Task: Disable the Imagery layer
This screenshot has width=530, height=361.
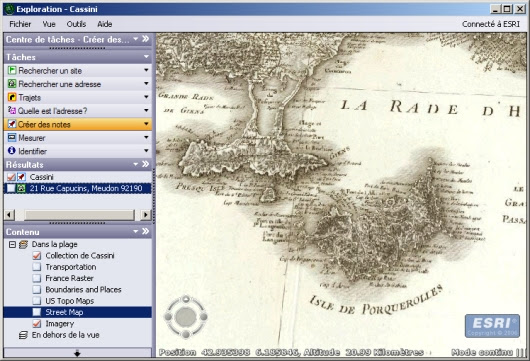Action: click(37, 323)
